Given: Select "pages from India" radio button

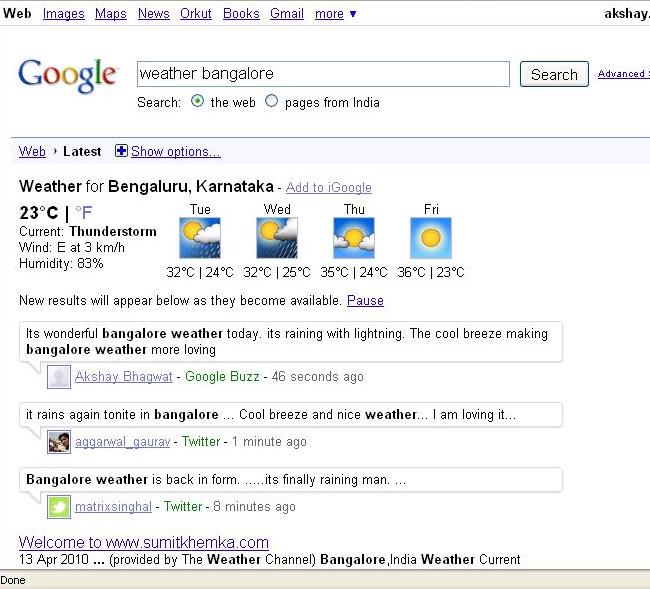Looking at the screenshot, I should point(271,101).
